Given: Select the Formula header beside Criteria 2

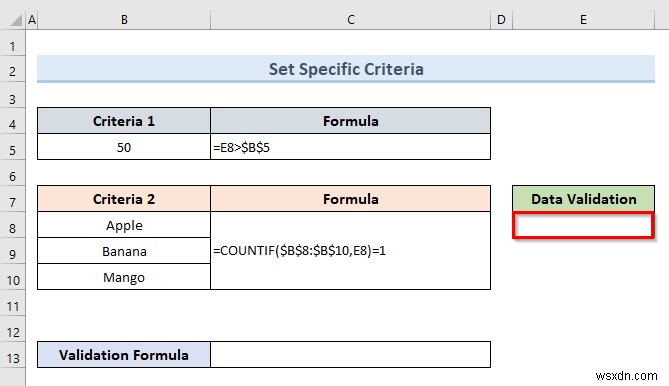Looking at the screenshot, I should pyautogui.click(x=350, y=199).
